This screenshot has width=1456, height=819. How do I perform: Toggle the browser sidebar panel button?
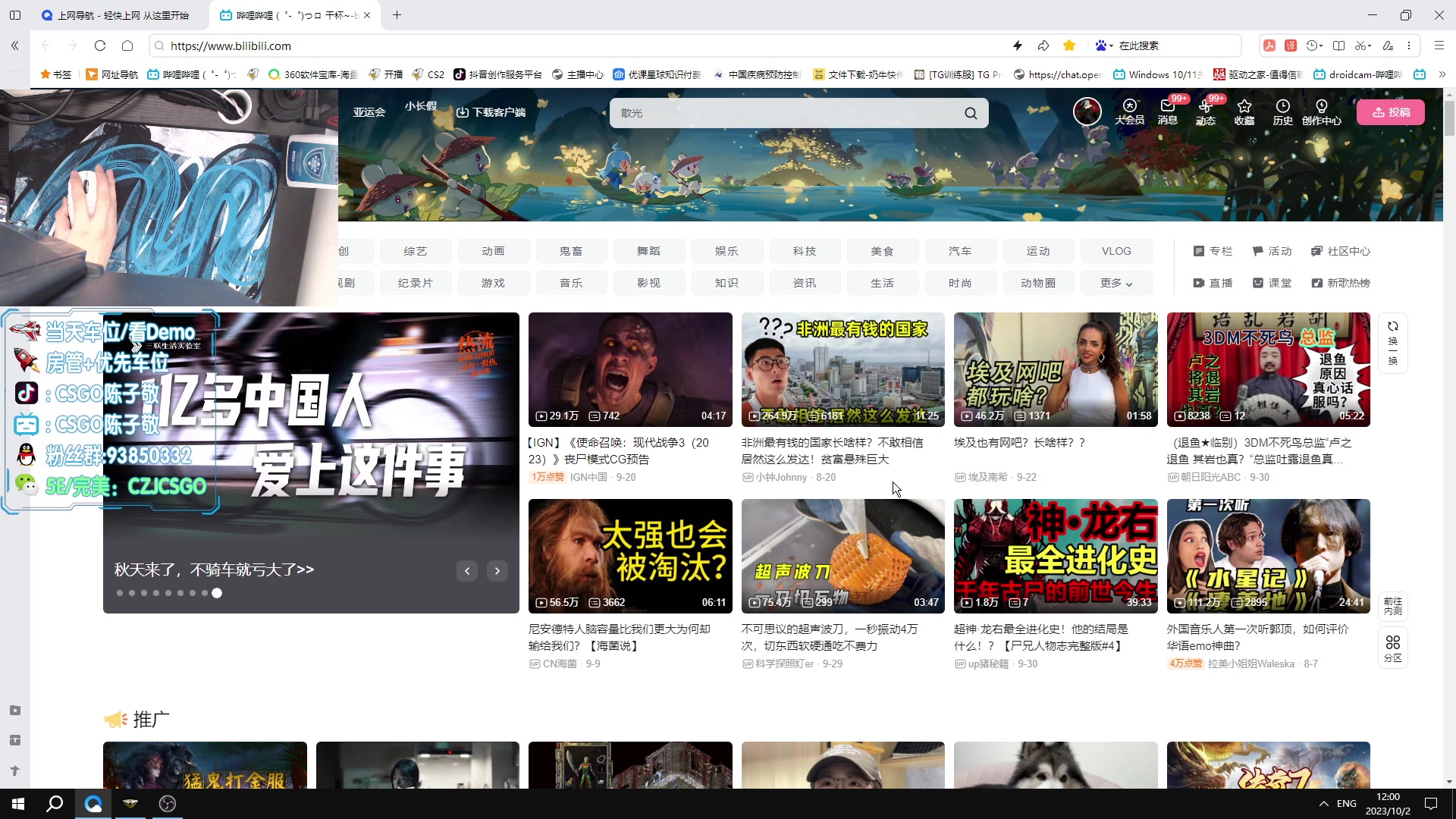(15, 14)
